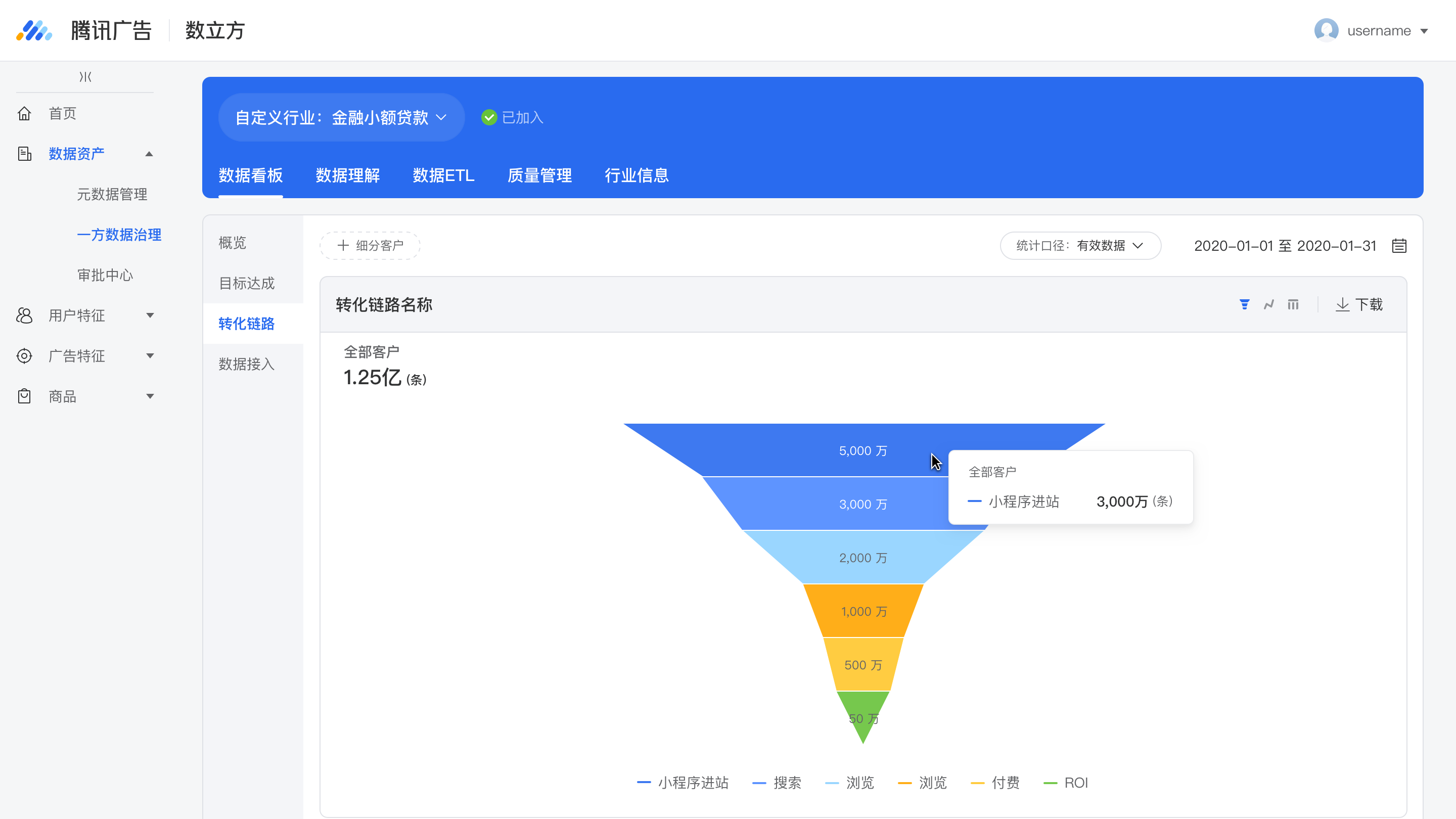Viewport: 1456px width, 819px height.
Task: Switch to funnel chart view icon
Action: tap(1244, 305)
